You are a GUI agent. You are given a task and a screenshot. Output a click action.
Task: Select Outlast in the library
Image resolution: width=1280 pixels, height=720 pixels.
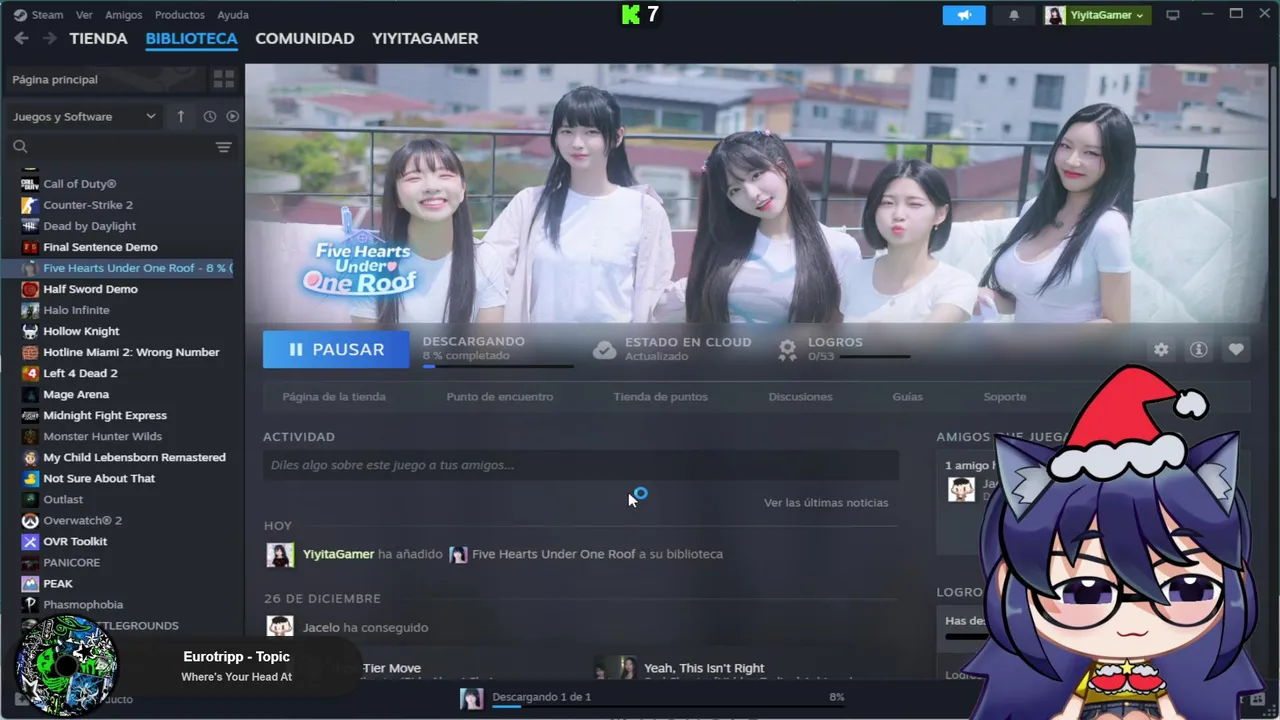(63, 499)
